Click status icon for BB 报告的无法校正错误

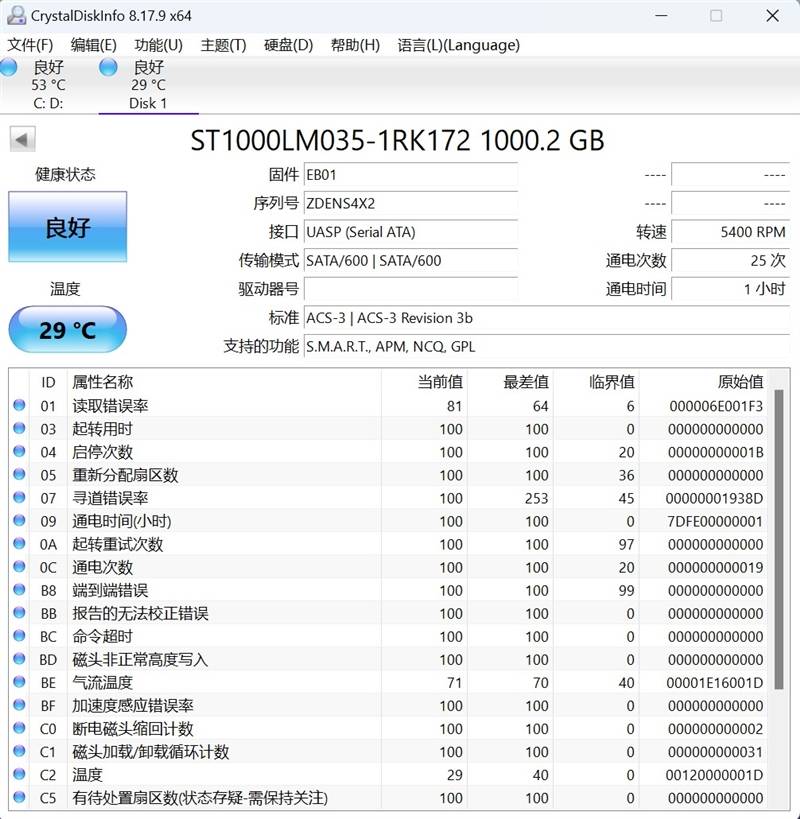tap(19, 613)
